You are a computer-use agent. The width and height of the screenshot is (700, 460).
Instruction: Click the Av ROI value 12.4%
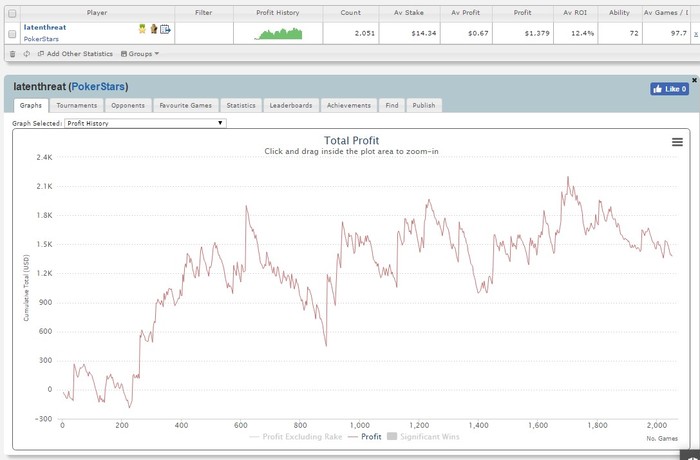tap(583, 33)
